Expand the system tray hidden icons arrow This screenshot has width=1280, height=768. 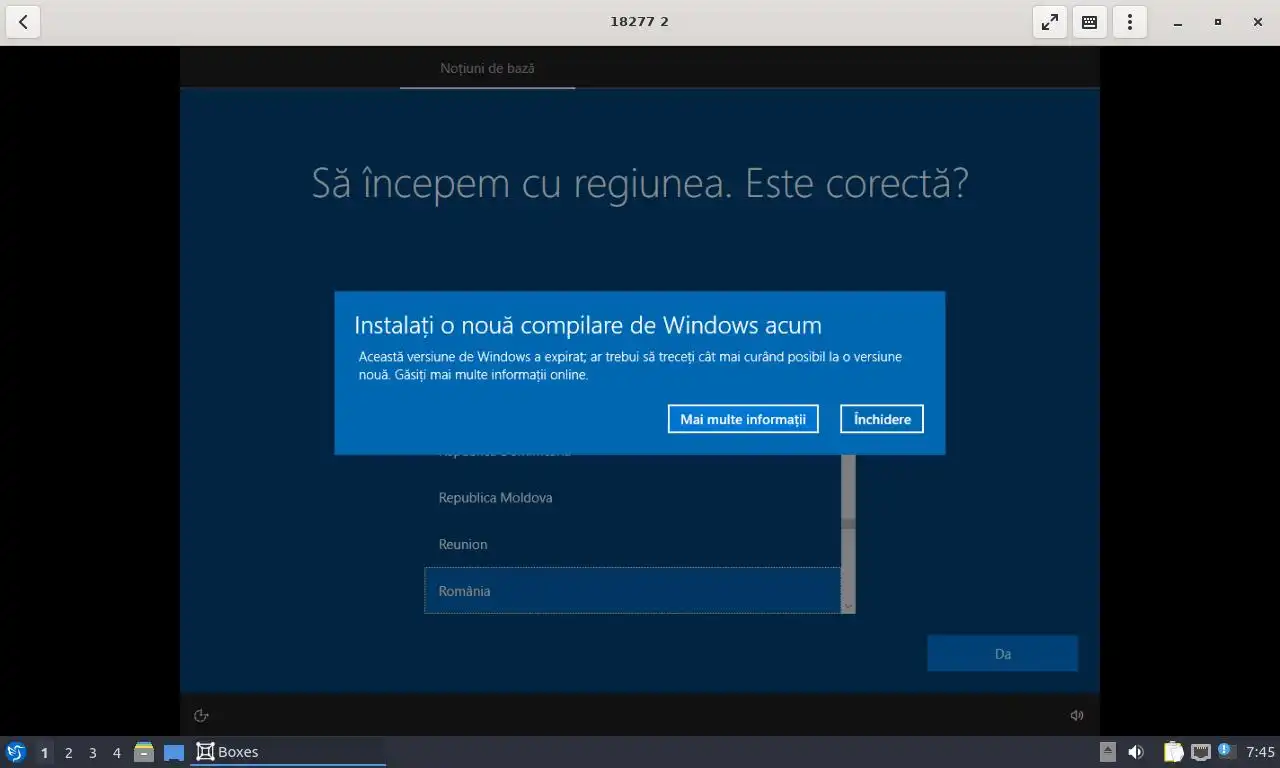1107,752
